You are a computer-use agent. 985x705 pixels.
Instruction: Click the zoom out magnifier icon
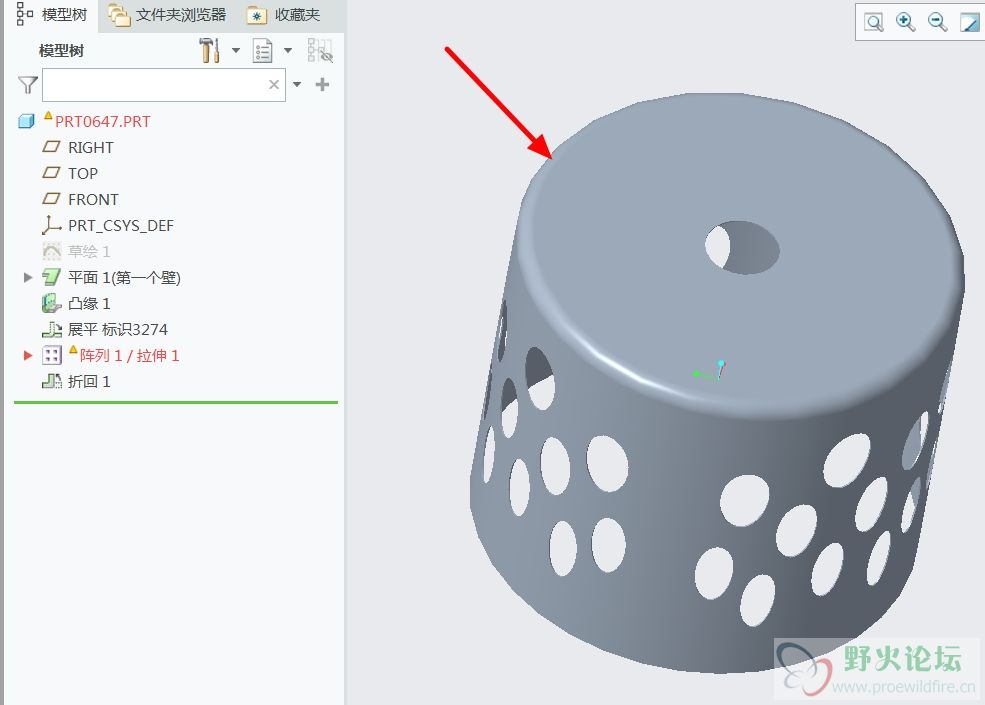937,22
